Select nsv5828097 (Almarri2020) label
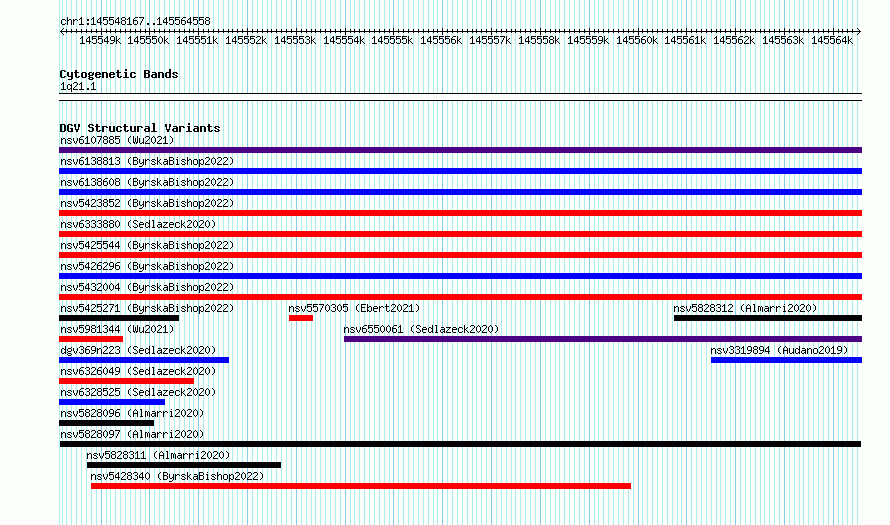Image resolution: width=890 pixels, height=525 pixels. (132, 434)
